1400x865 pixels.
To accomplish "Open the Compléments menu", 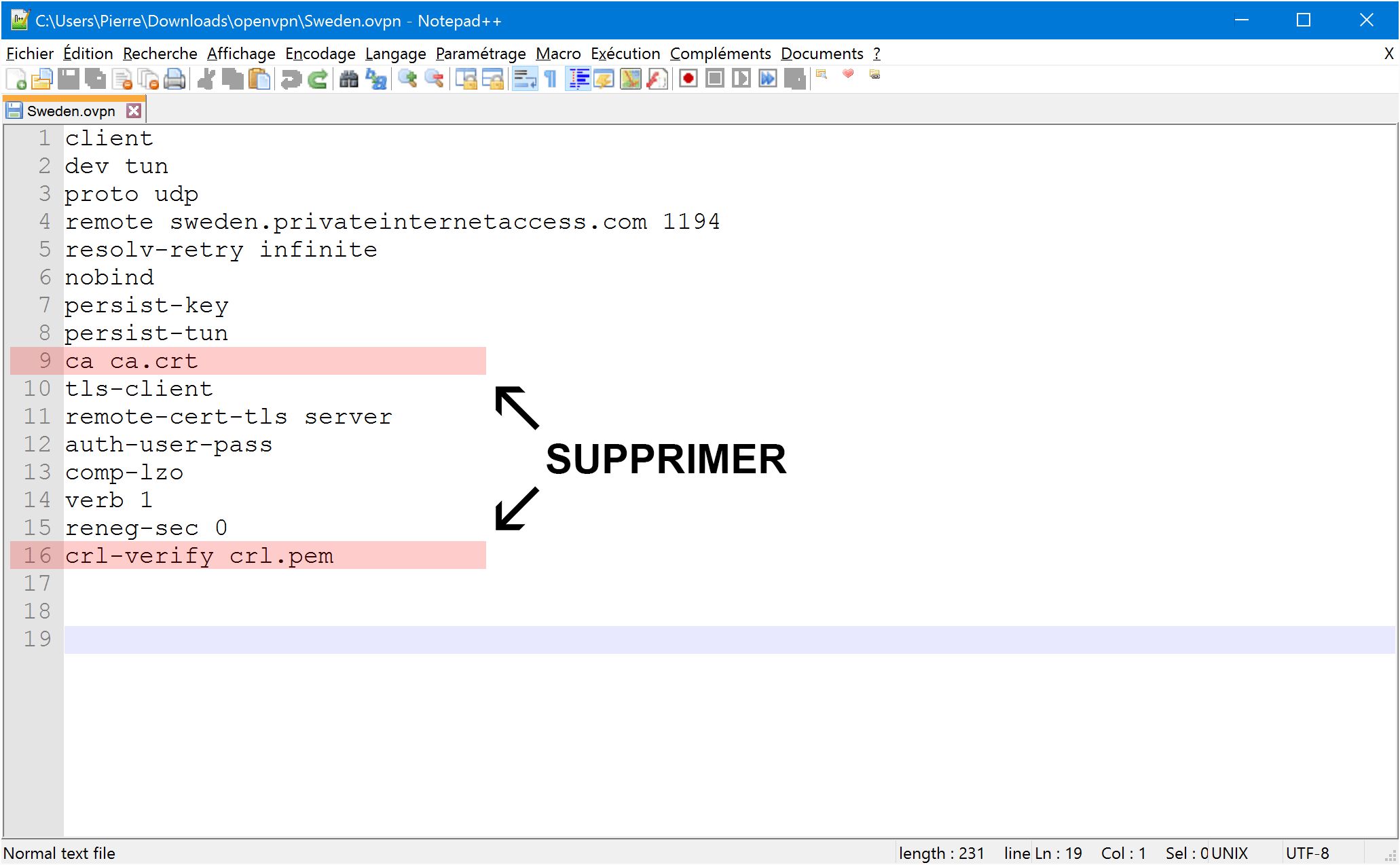I will point(719,54).
